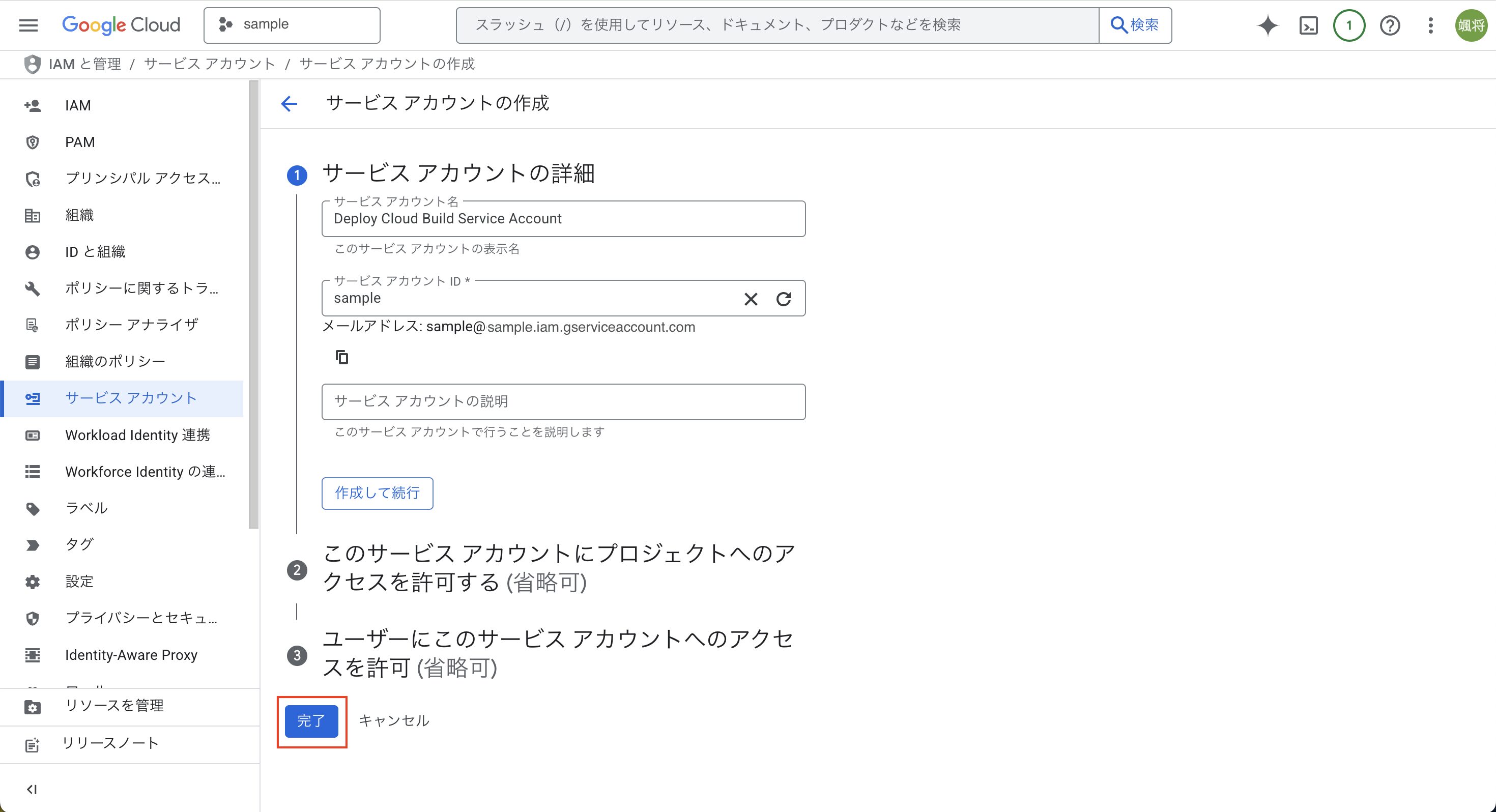Click キャンセル button
The width and height of the screenshot is (1496, 812).
pos(394,721)
